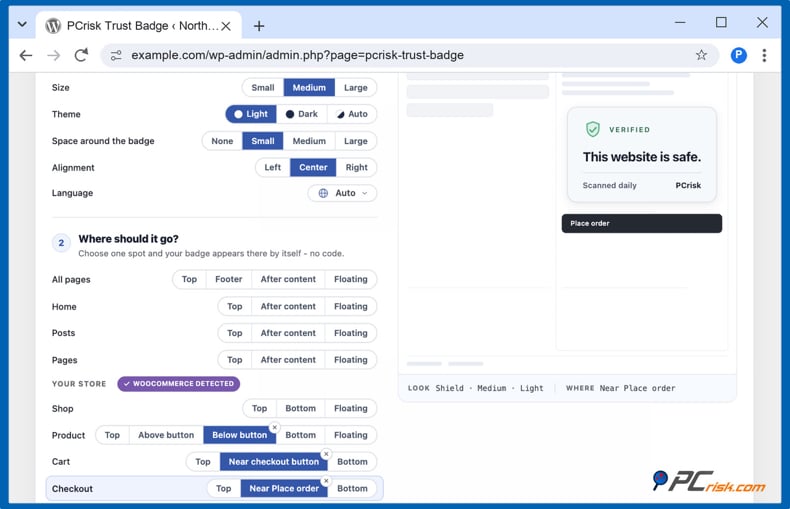Image resolution: width=790 pixels, height=509 pixels.
Task: Click the Place order preview button
Action: pos(641,223)
